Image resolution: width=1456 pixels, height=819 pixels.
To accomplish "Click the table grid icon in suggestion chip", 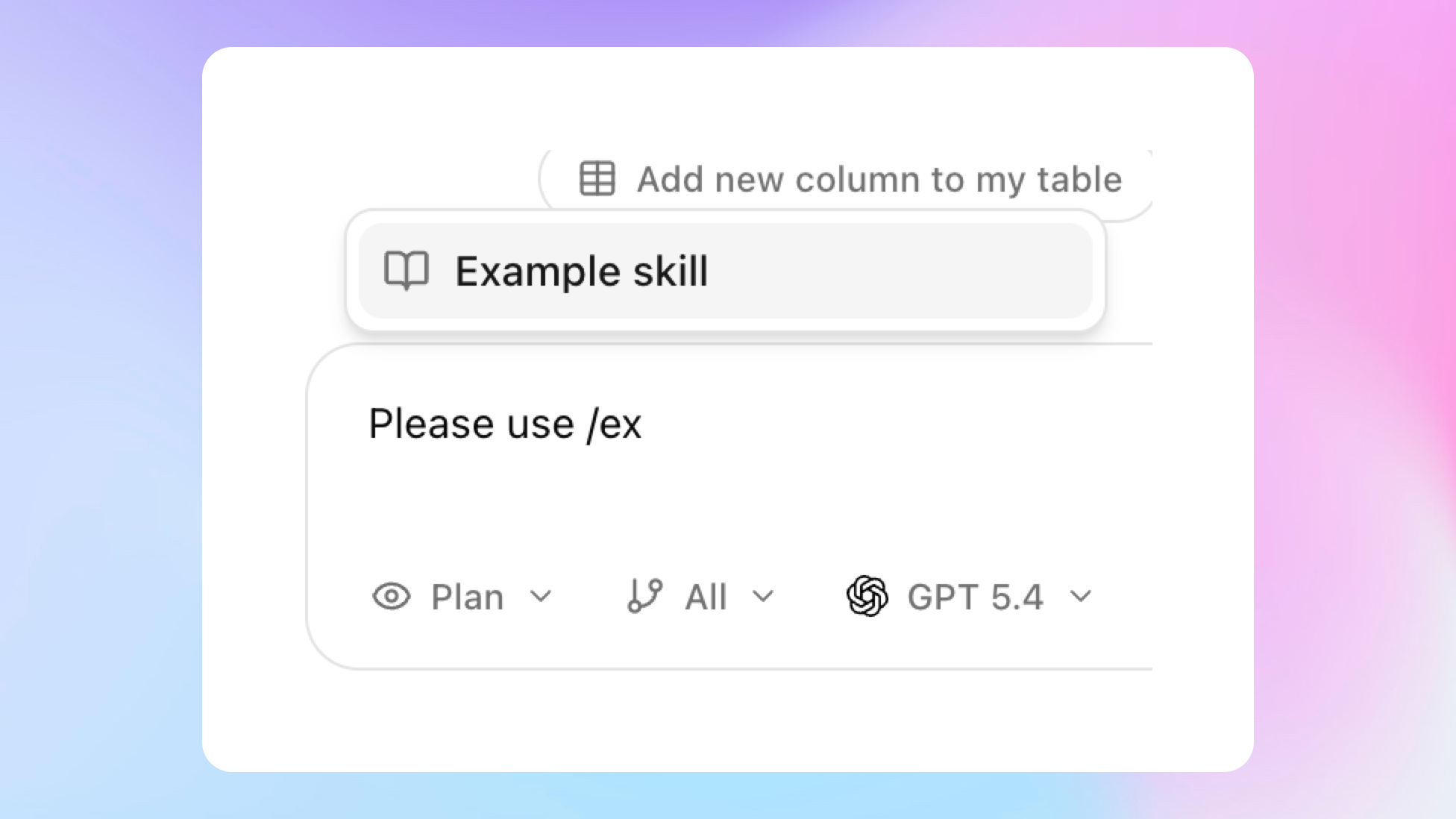I will click(x=597, y=179).
